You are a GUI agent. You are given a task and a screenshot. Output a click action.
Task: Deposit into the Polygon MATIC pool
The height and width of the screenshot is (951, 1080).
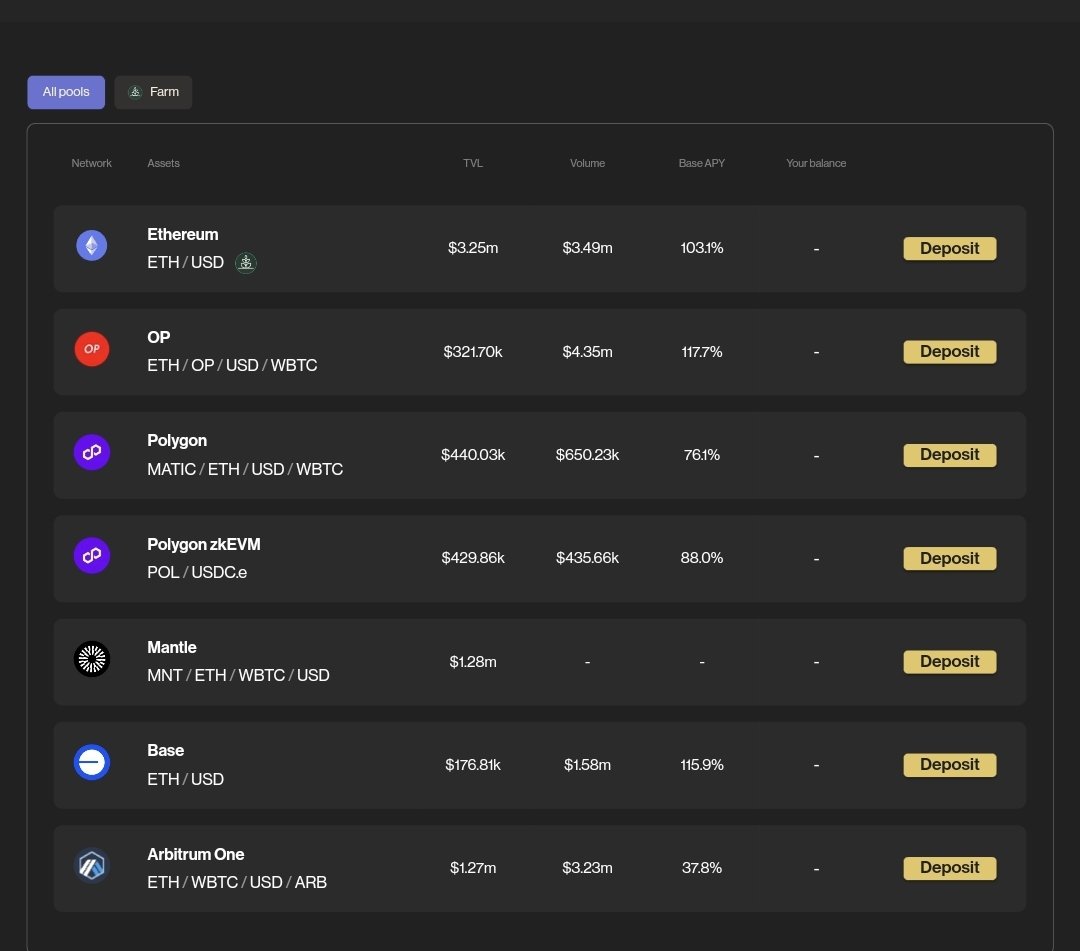(x=950, y=455)
